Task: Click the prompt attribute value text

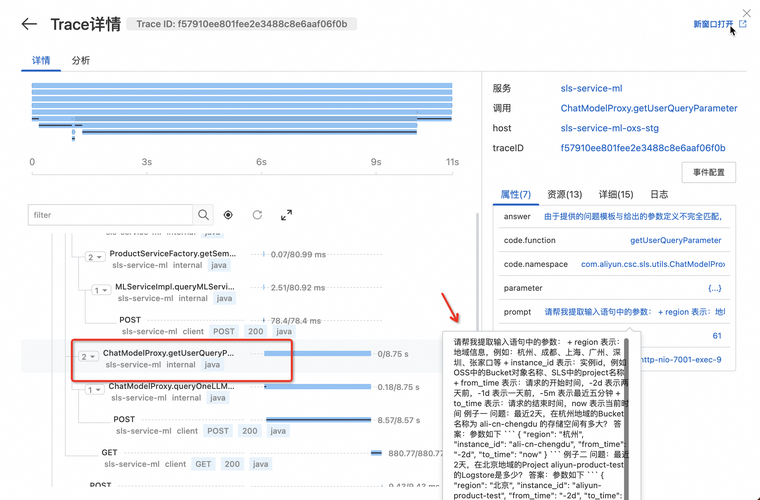Action: pyautogui.click(x=634, y=312)
